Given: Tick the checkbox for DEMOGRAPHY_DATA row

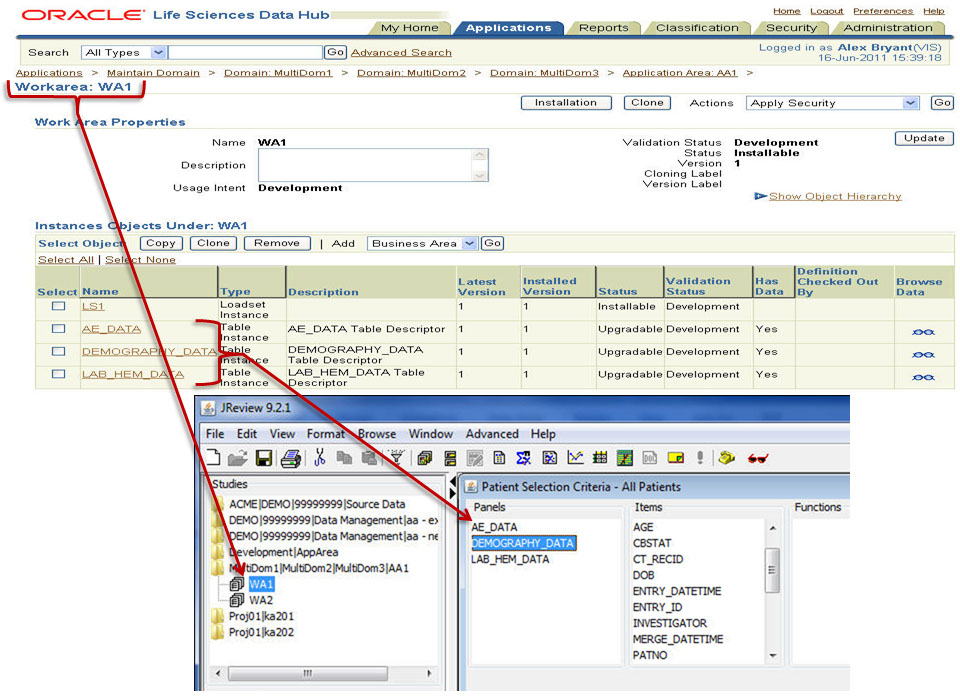Looking at the screenshot, I should 58,351.
